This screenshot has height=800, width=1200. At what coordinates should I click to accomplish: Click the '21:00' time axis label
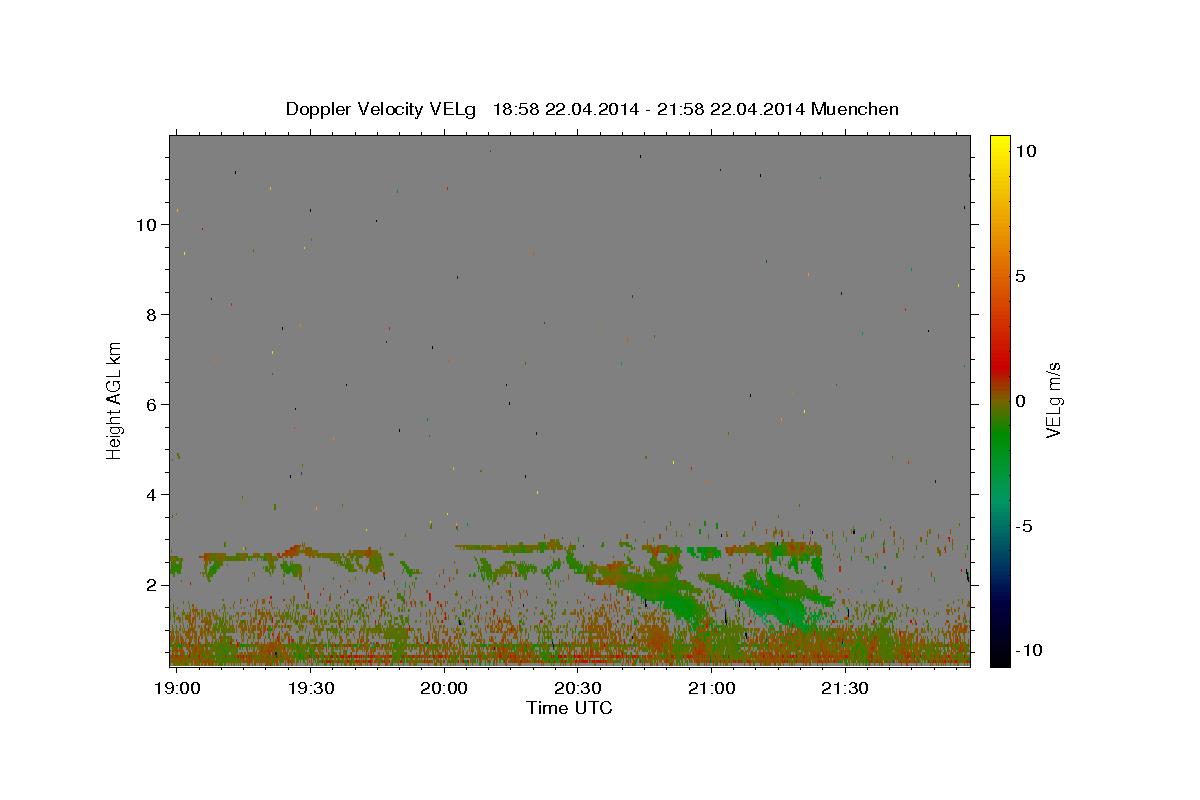[711, 688]
